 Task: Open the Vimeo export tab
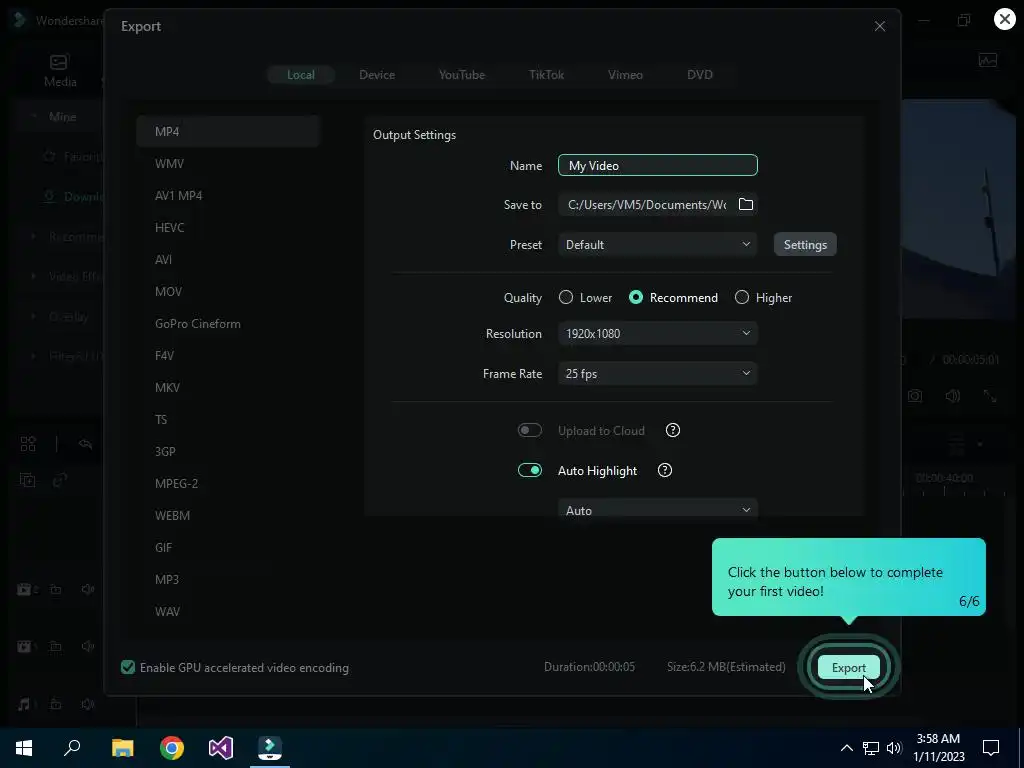[x=625, y=74]
